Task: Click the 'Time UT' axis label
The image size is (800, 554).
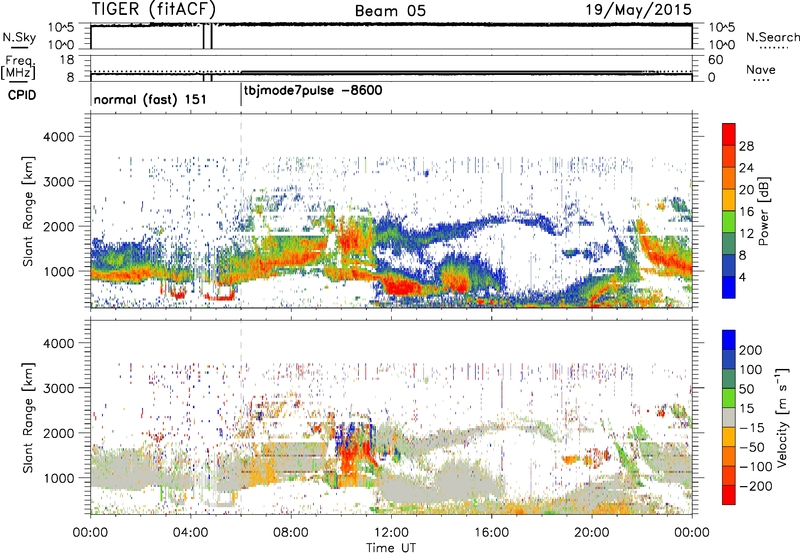Action: point(391,548)
